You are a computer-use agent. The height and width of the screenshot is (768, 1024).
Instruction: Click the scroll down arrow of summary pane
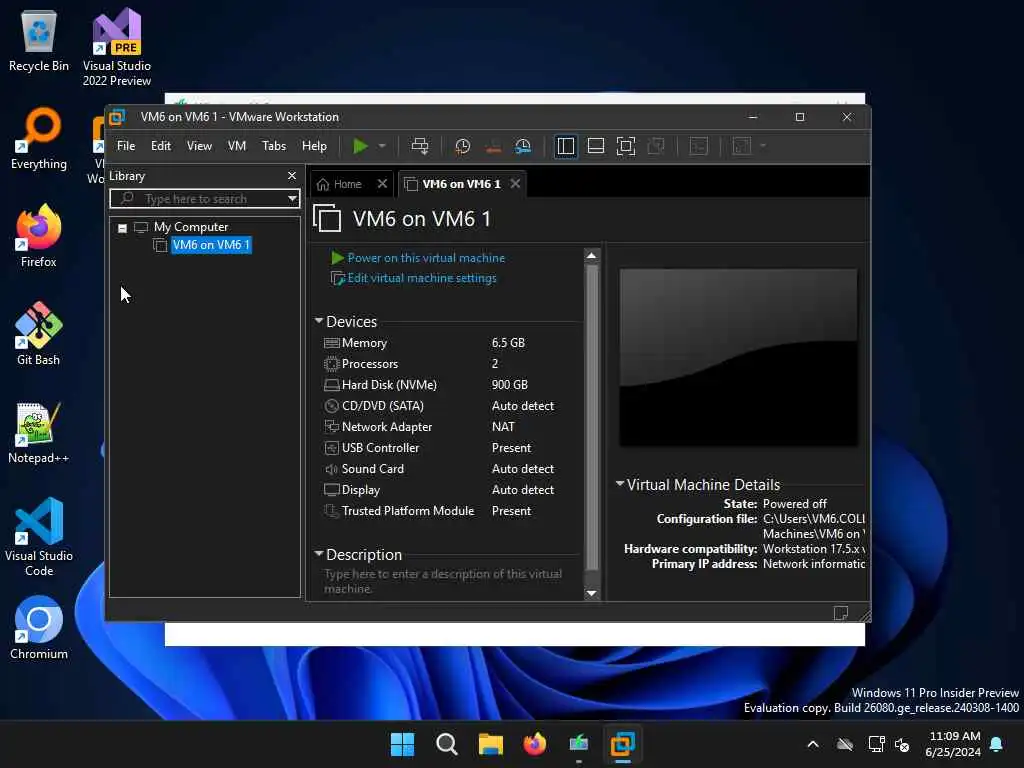(592, 593)
